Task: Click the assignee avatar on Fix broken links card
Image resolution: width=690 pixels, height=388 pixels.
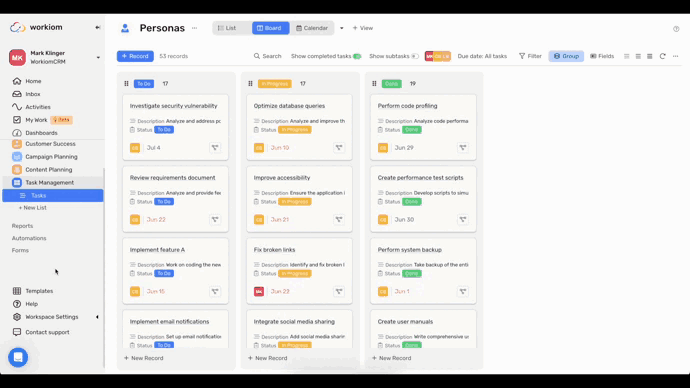Action: pos(259,291)
